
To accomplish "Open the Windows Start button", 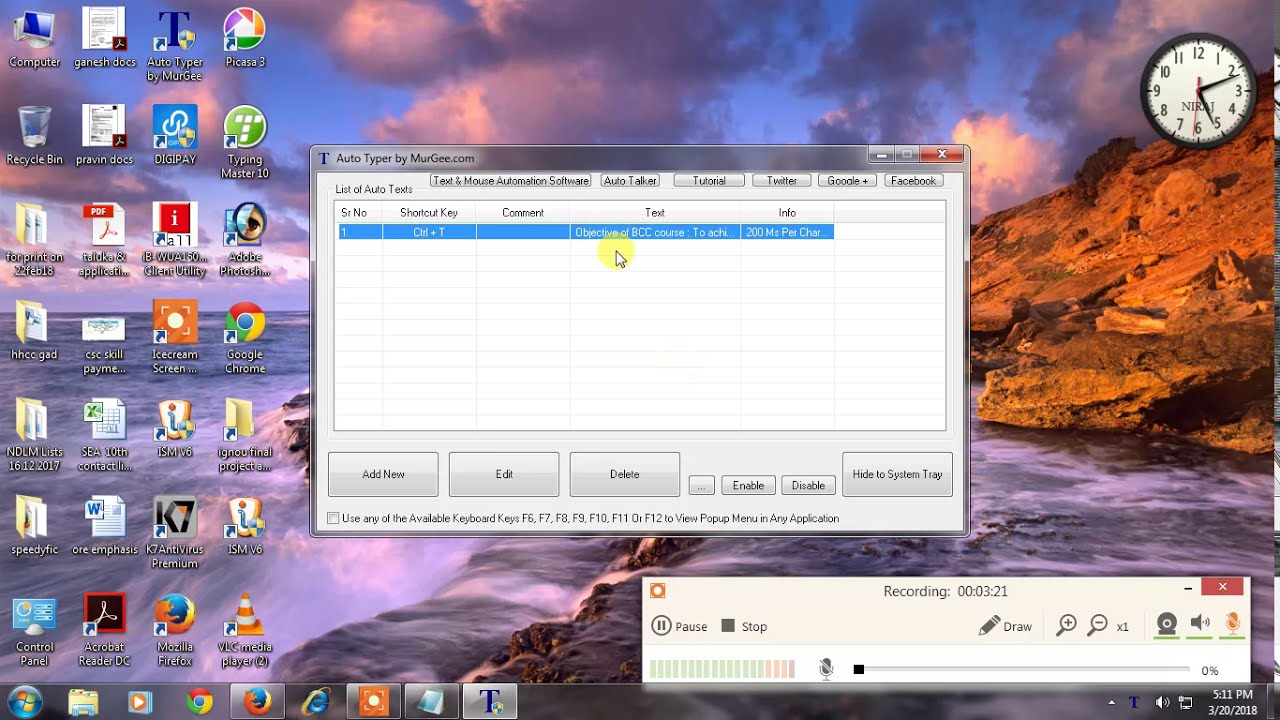I will 23,702.
